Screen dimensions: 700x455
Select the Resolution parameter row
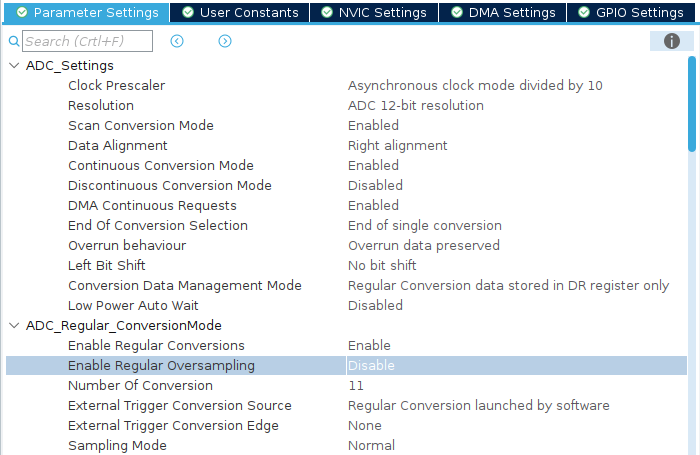346,105
